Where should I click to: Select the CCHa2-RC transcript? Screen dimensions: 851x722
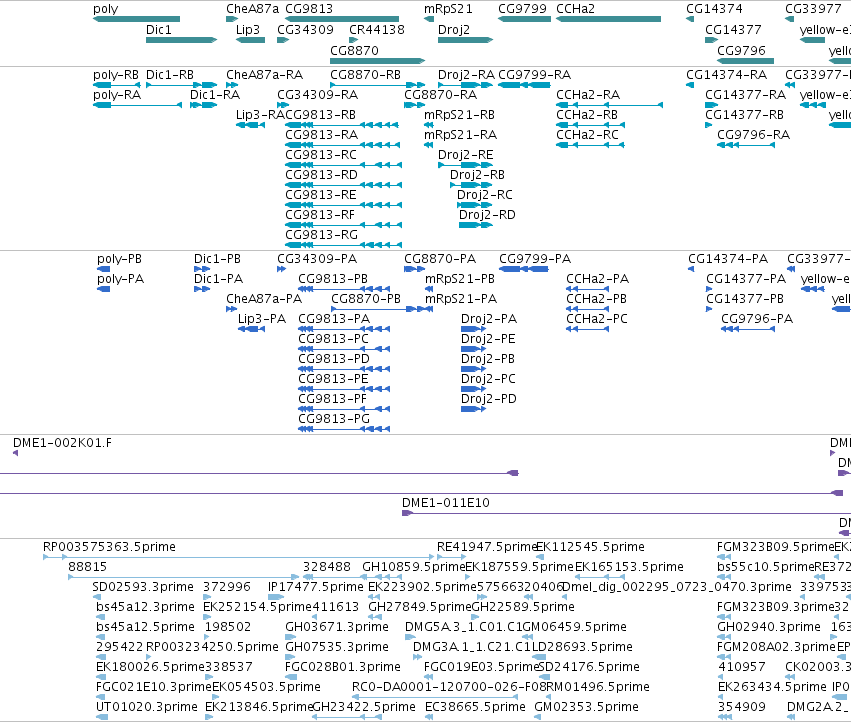[x=590, y=145]
